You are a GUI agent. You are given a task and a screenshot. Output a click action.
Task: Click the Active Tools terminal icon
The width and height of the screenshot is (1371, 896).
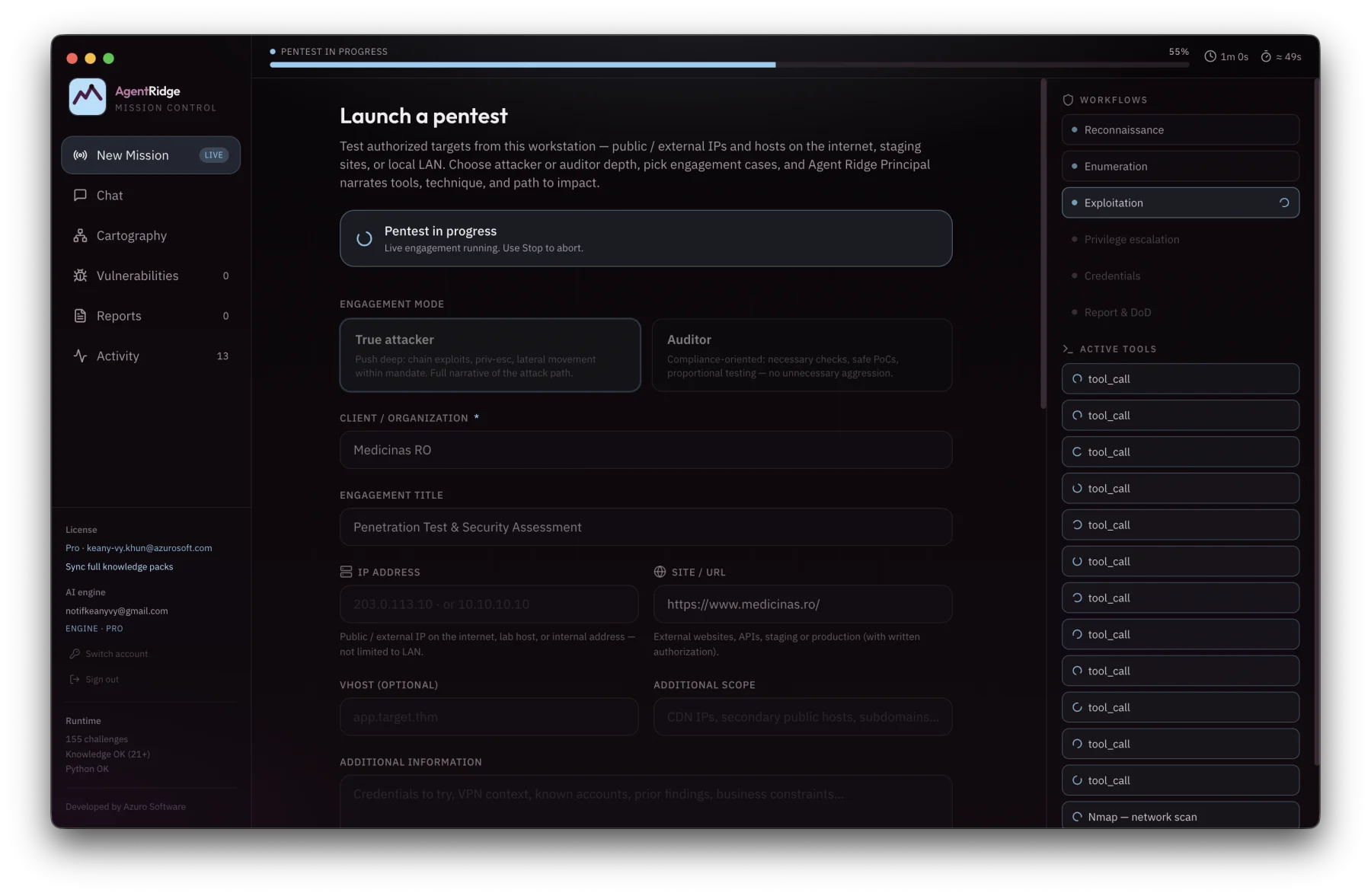1068,349
